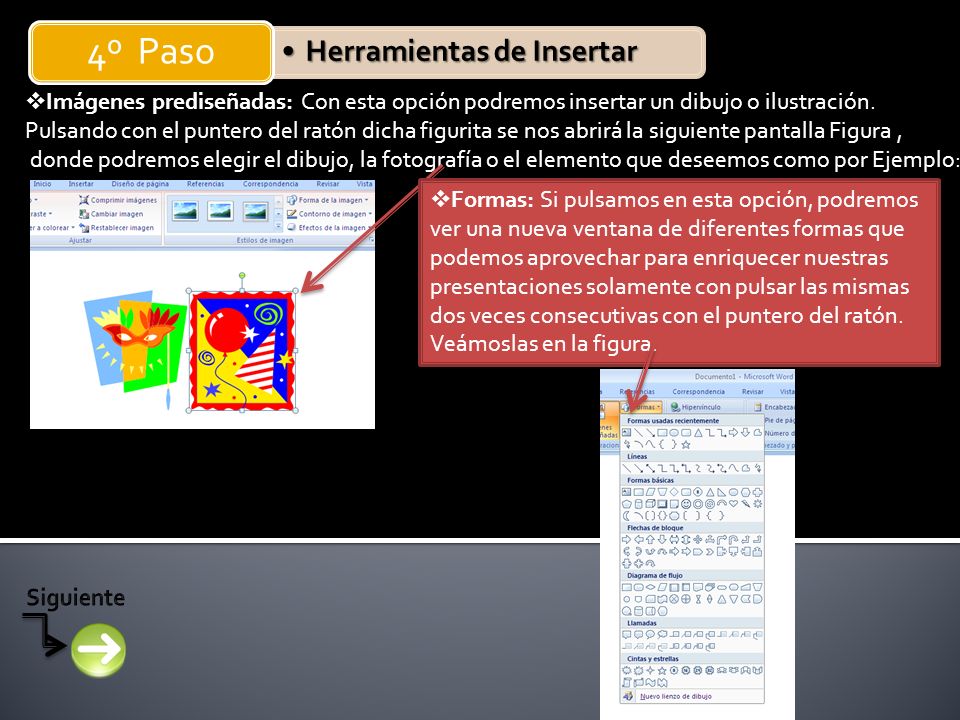Pick the 5-point star in Cintas y estrellas
This screenshot has width=960, height=720.
click(662, 670)
